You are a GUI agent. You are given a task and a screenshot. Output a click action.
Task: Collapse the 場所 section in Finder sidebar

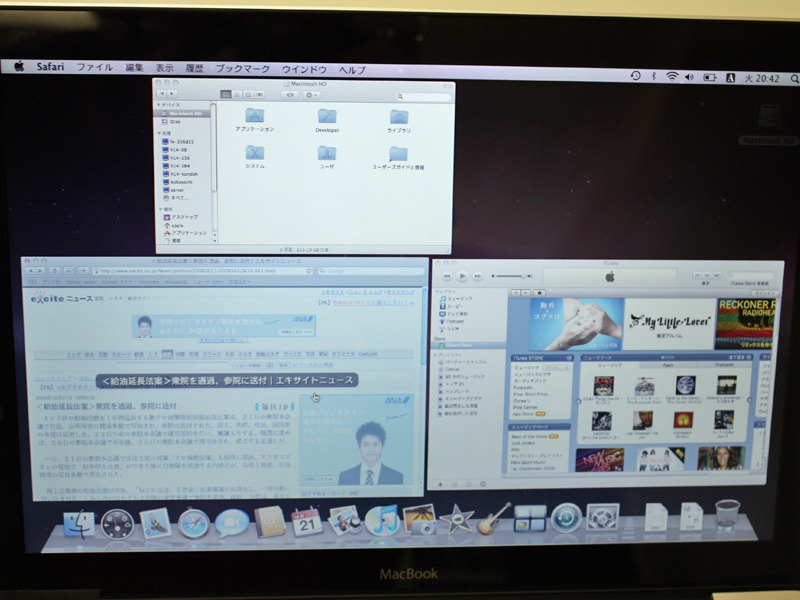click(x=160, y=209)
